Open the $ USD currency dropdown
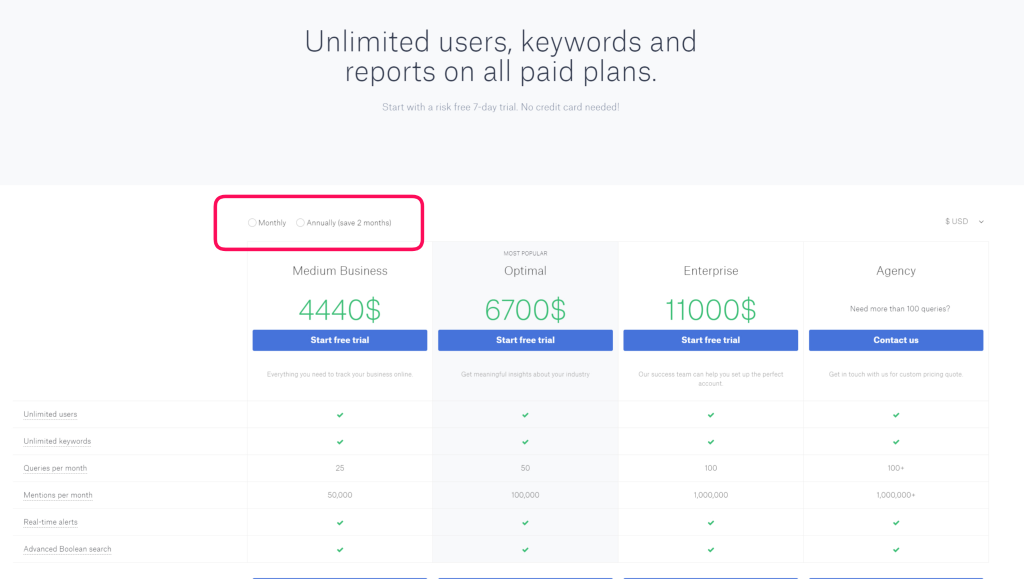This screenshot has height=579, width=1024. (964, 222)
